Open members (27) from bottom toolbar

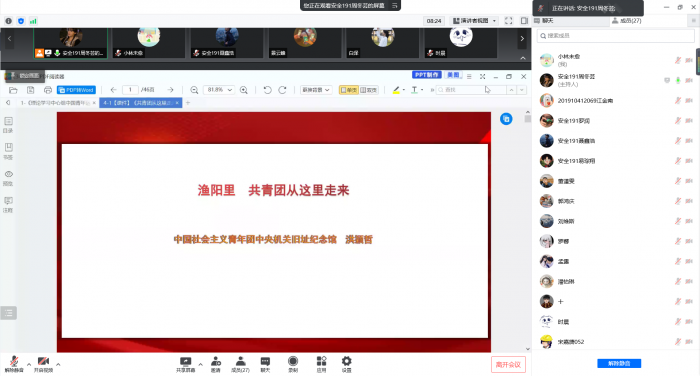(x=240, y=364)
